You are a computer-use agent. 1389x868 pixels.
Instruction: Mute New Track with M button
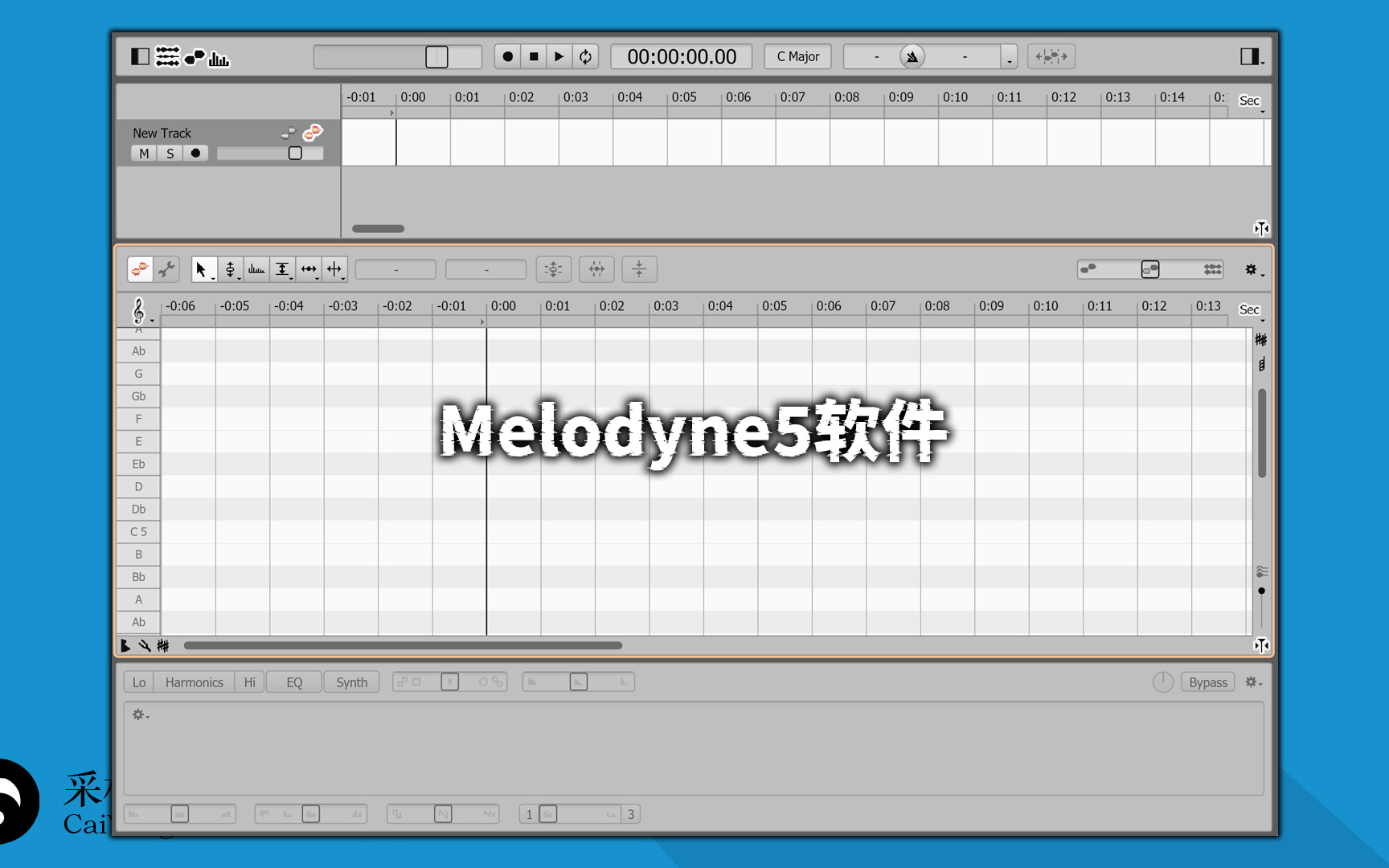click(x=144, y=154)
